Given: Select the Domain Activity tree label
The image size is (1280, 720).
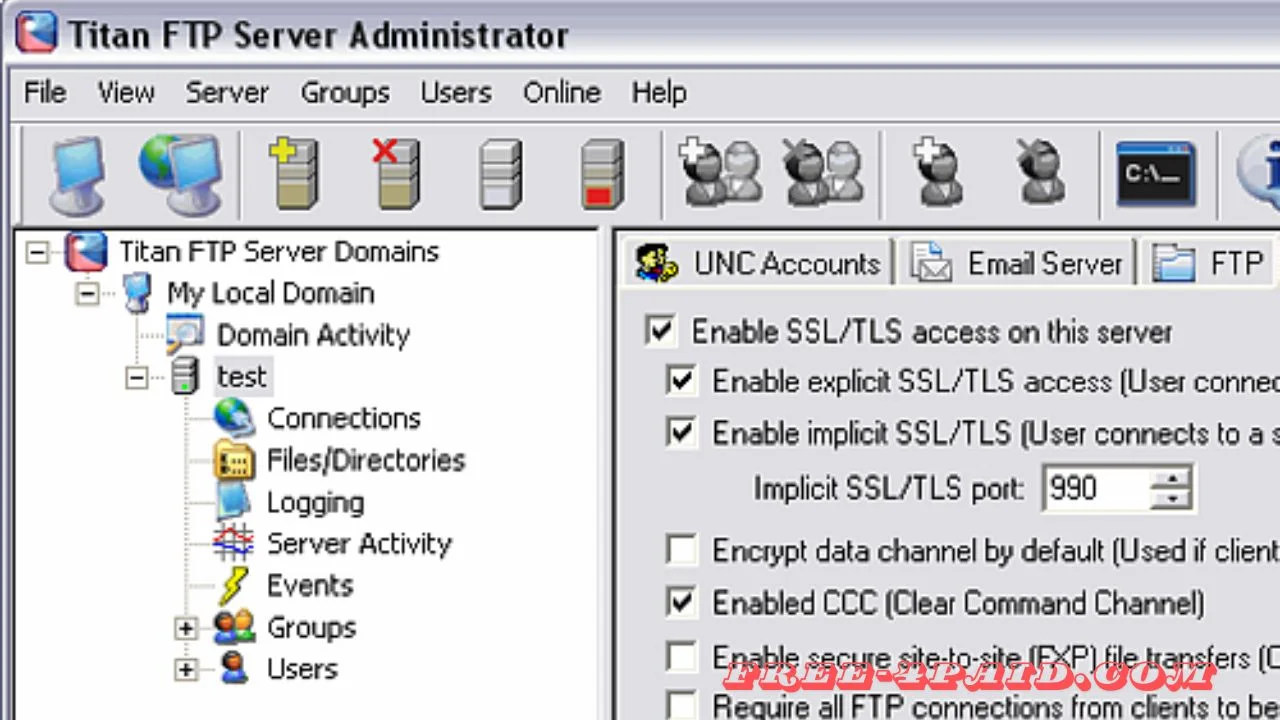Looking at the screenshot, I should pos(314,335).
